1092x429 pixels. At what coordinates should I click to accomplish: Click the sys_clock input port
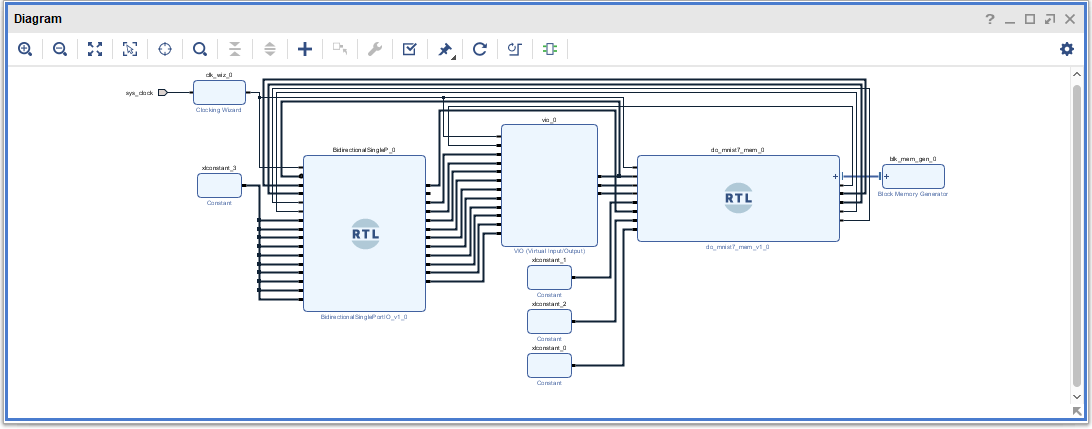click(x=163, y=93)
